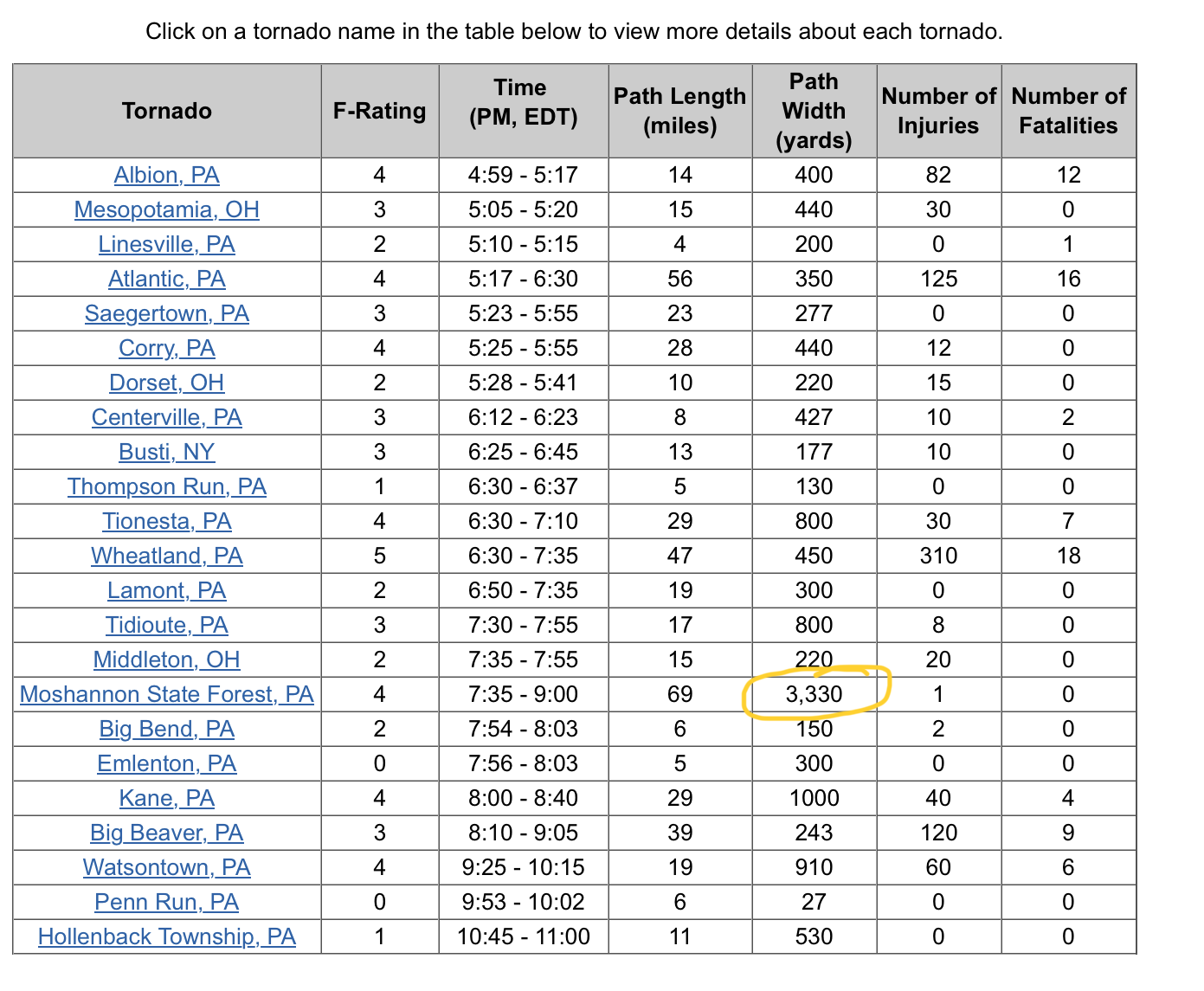View Dorset, OH tornado details

click(166, 383)
